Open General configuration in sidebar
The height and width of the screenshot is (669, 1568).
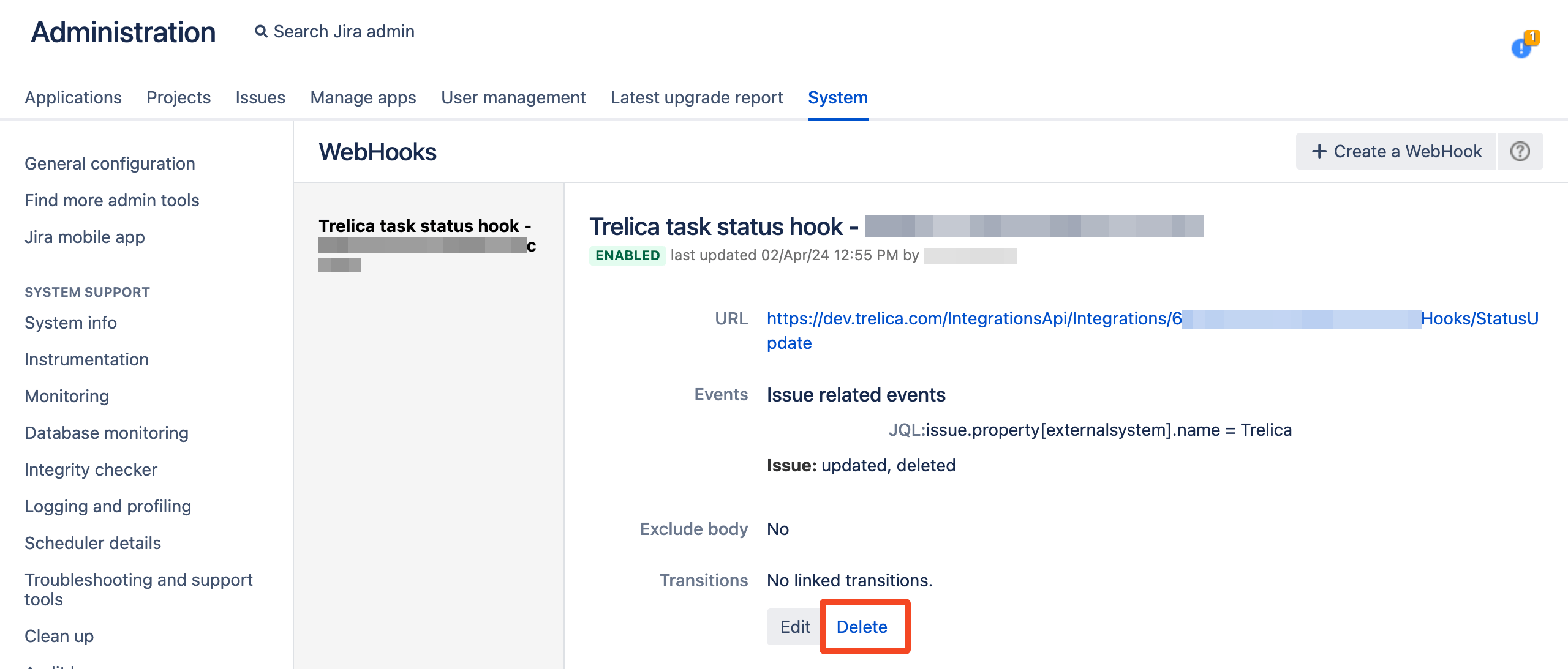(x=110, y=163)
